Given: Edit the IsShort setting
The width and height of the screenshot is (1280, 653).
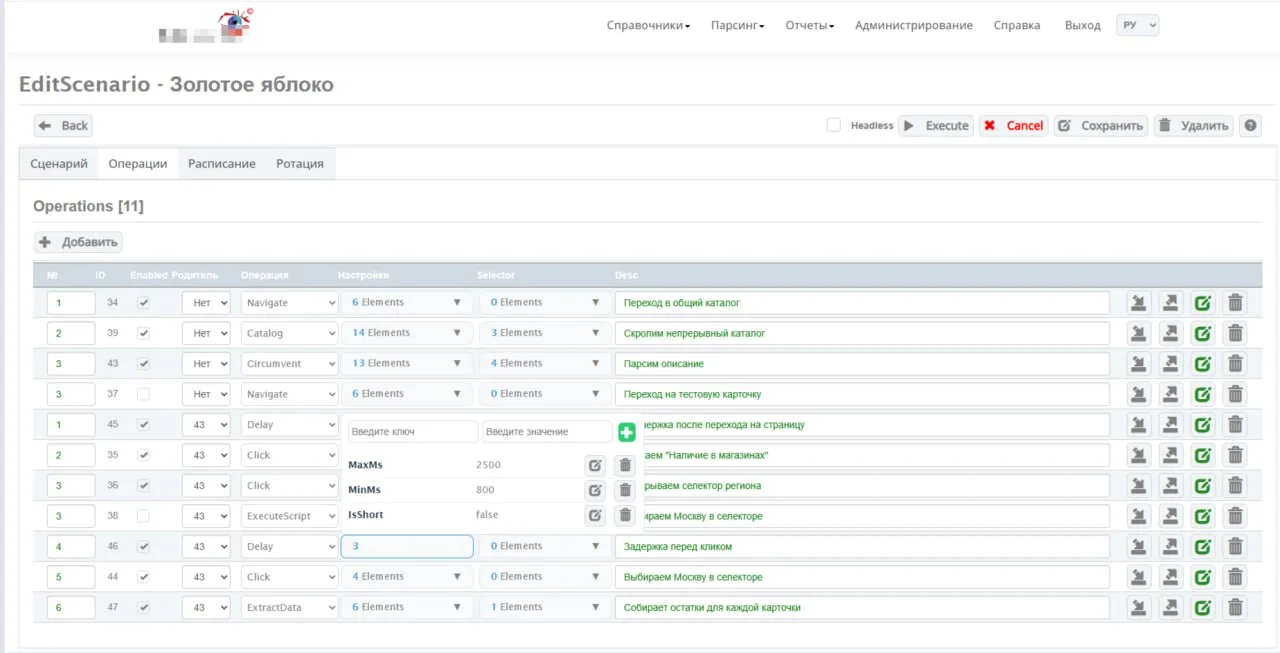Looking at the screenshot, I should (595, 515).
